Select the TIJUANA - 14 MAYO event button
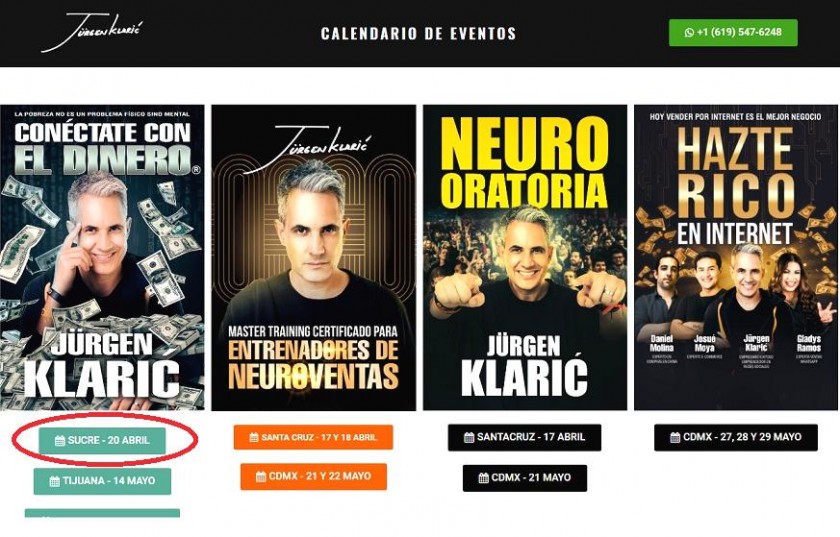Viewport: 840px width, 537px height. click(x=102, y=481)
